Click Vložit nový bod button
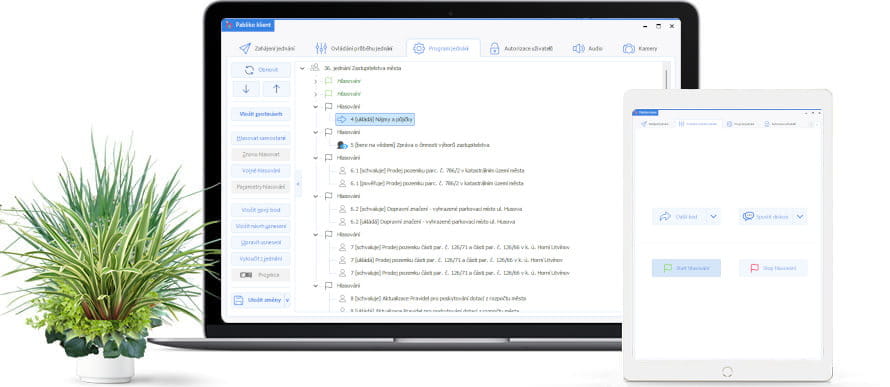The image size is (890, 387). [x=261, y=210]
